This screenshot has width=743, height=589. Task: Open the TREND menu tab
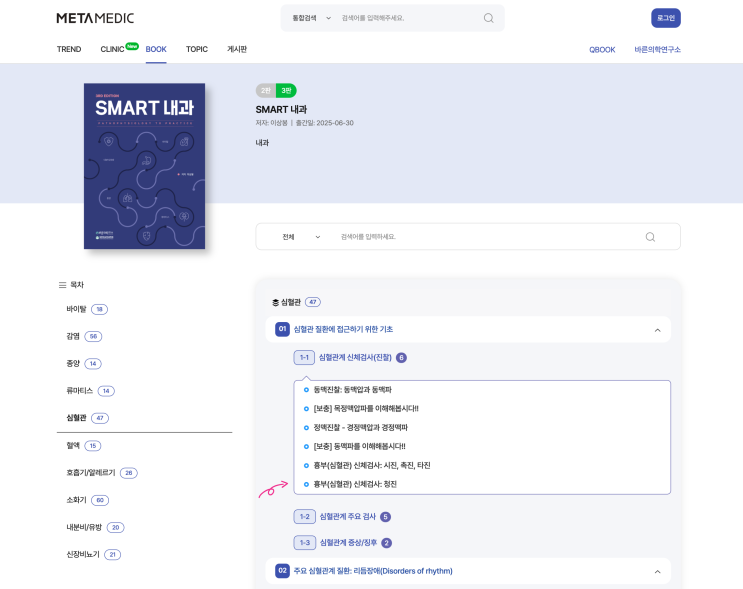(69, 49)
